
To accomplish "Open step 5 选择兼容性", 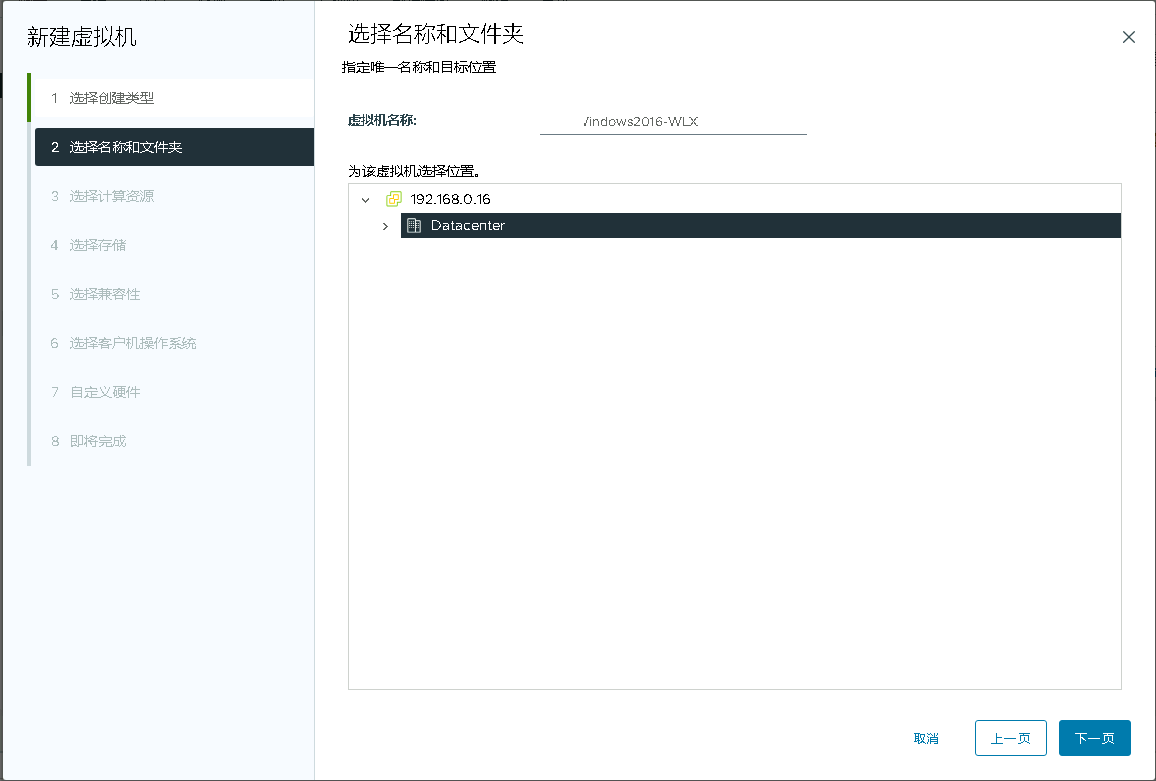I will (x=105, y=294).
